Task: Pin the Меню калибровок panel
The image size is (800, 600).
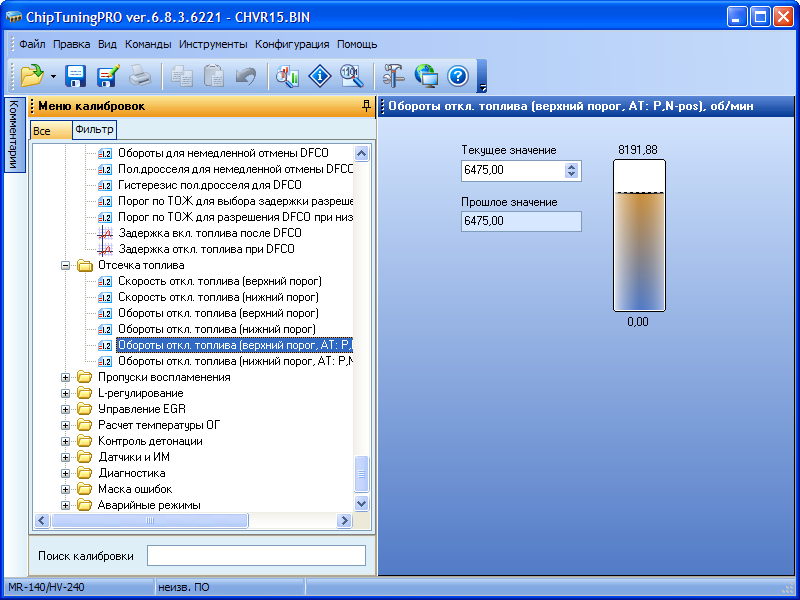Action: pyautogui.click(x=366, y=106)
